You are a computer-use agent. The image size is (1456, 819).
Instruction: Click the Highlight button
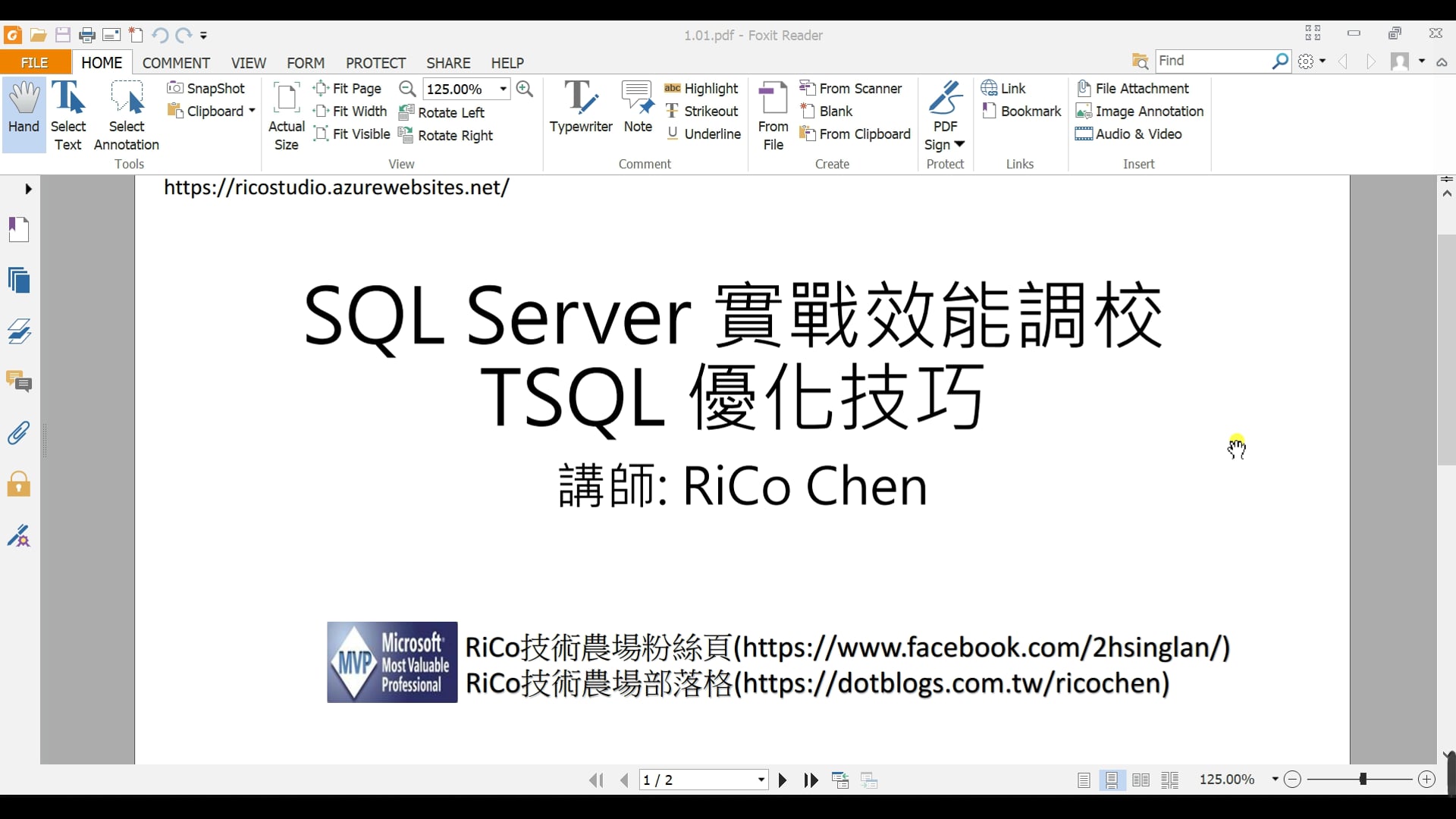pyautogui.click(x=701, y=88)
